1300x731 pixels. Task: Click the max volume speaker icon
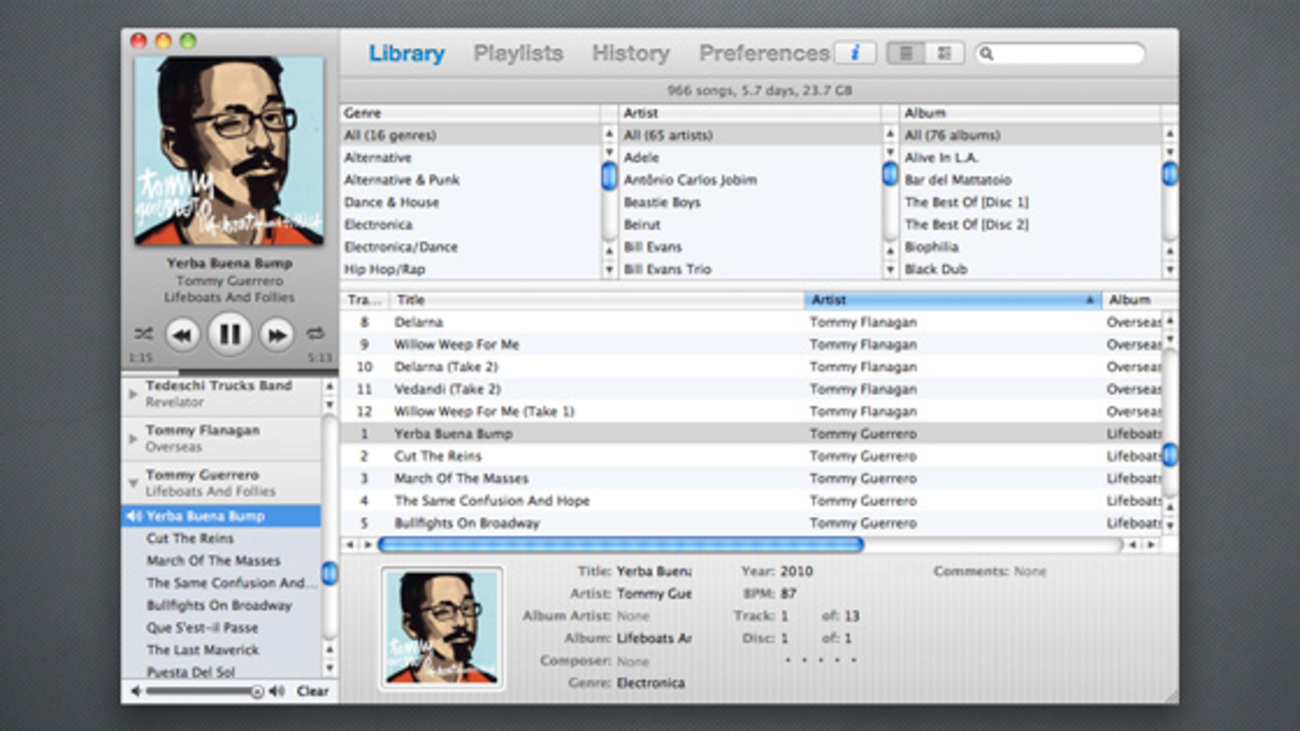277,691
